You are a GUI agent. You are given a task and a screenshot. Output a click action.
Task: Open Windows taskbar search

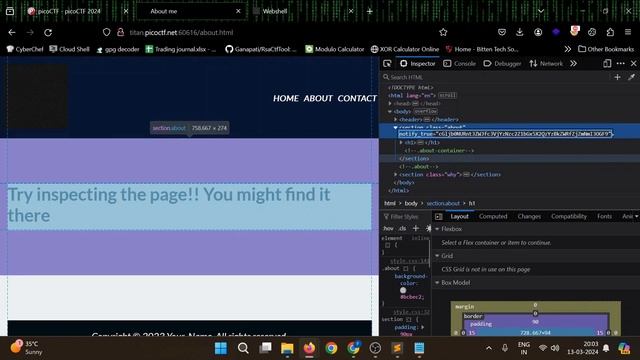coord(243,348)
